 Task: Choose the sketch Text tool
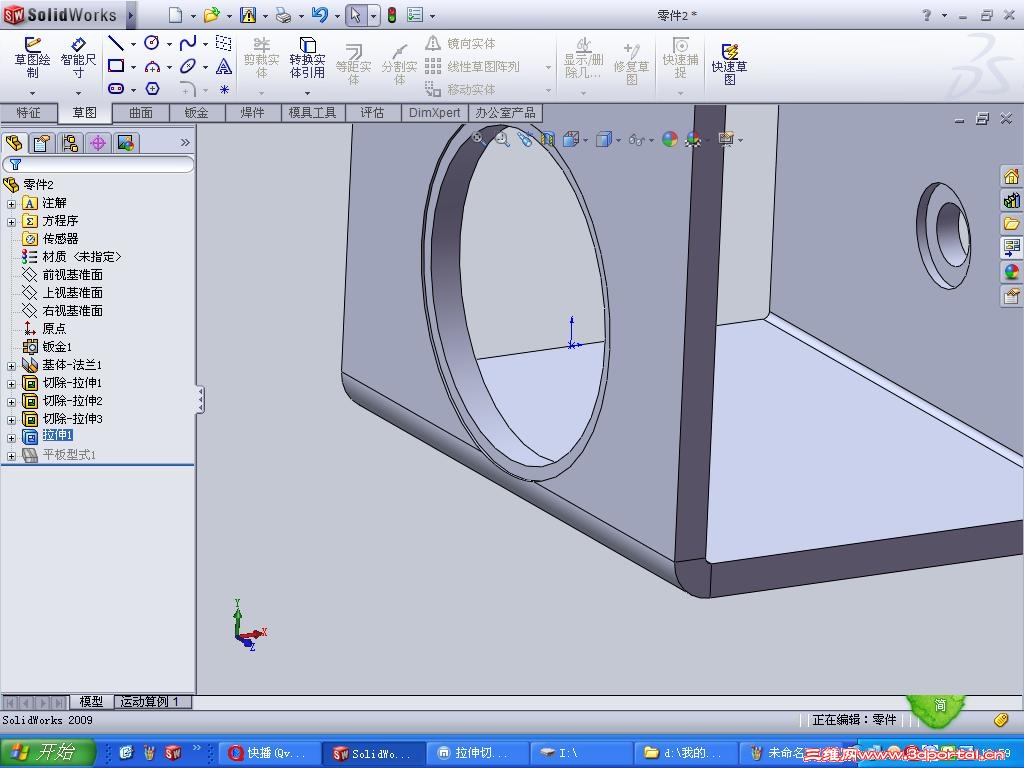[x=224, y=66]
